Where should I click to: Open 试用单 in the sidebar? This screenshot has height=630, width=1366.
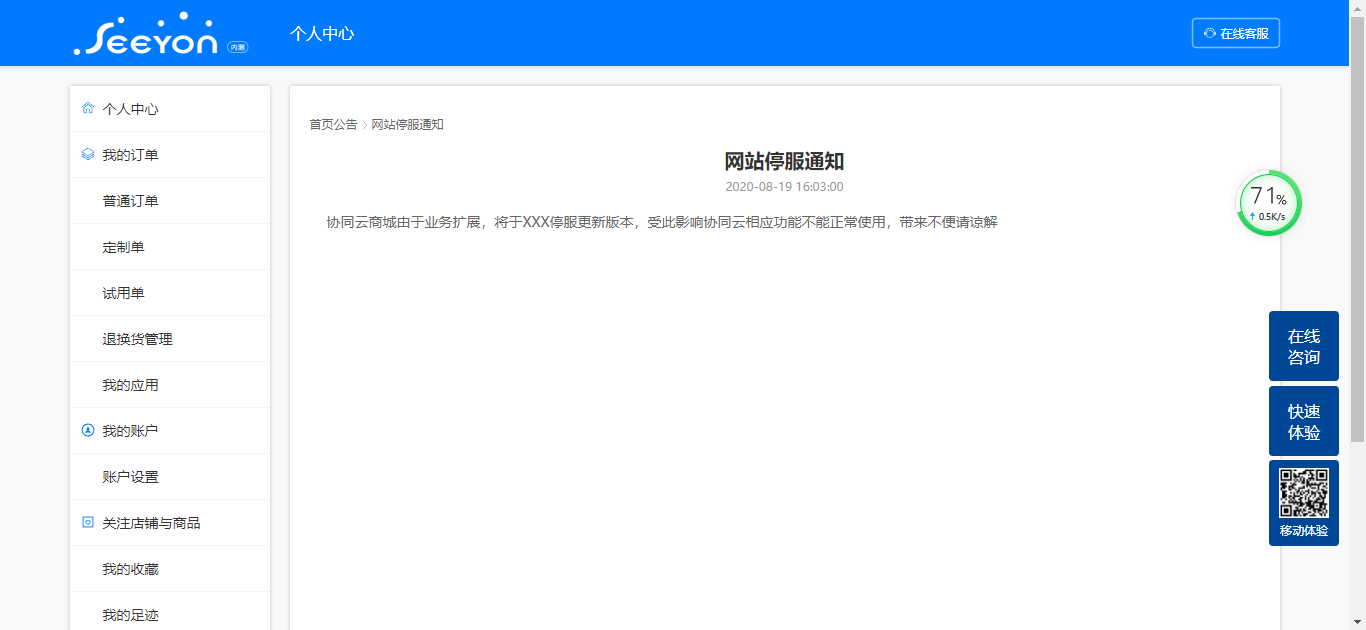[170, 293]
